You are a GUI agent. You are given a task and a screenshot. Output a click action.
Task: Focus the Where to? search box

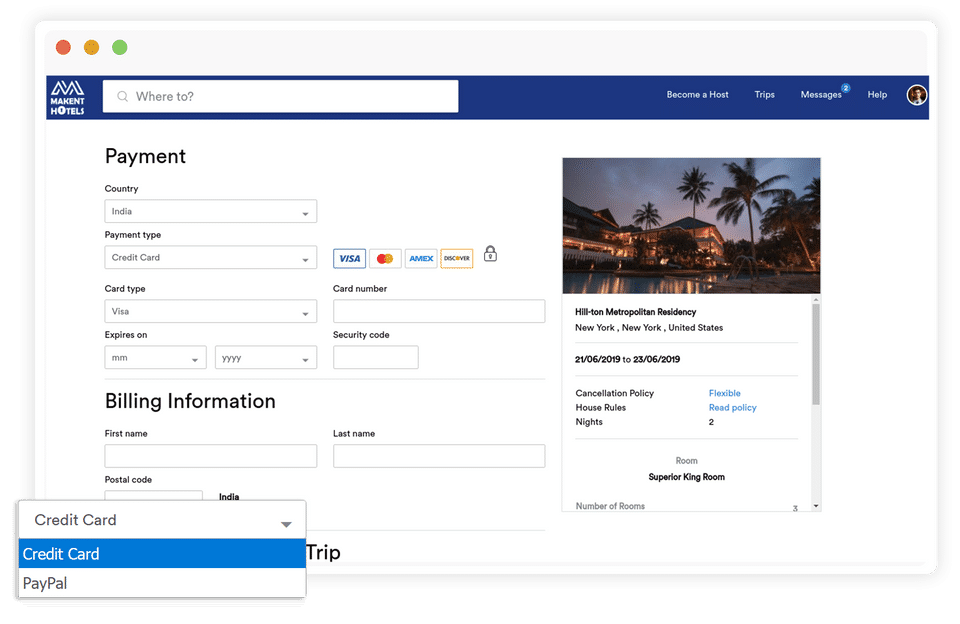[280, 96]
